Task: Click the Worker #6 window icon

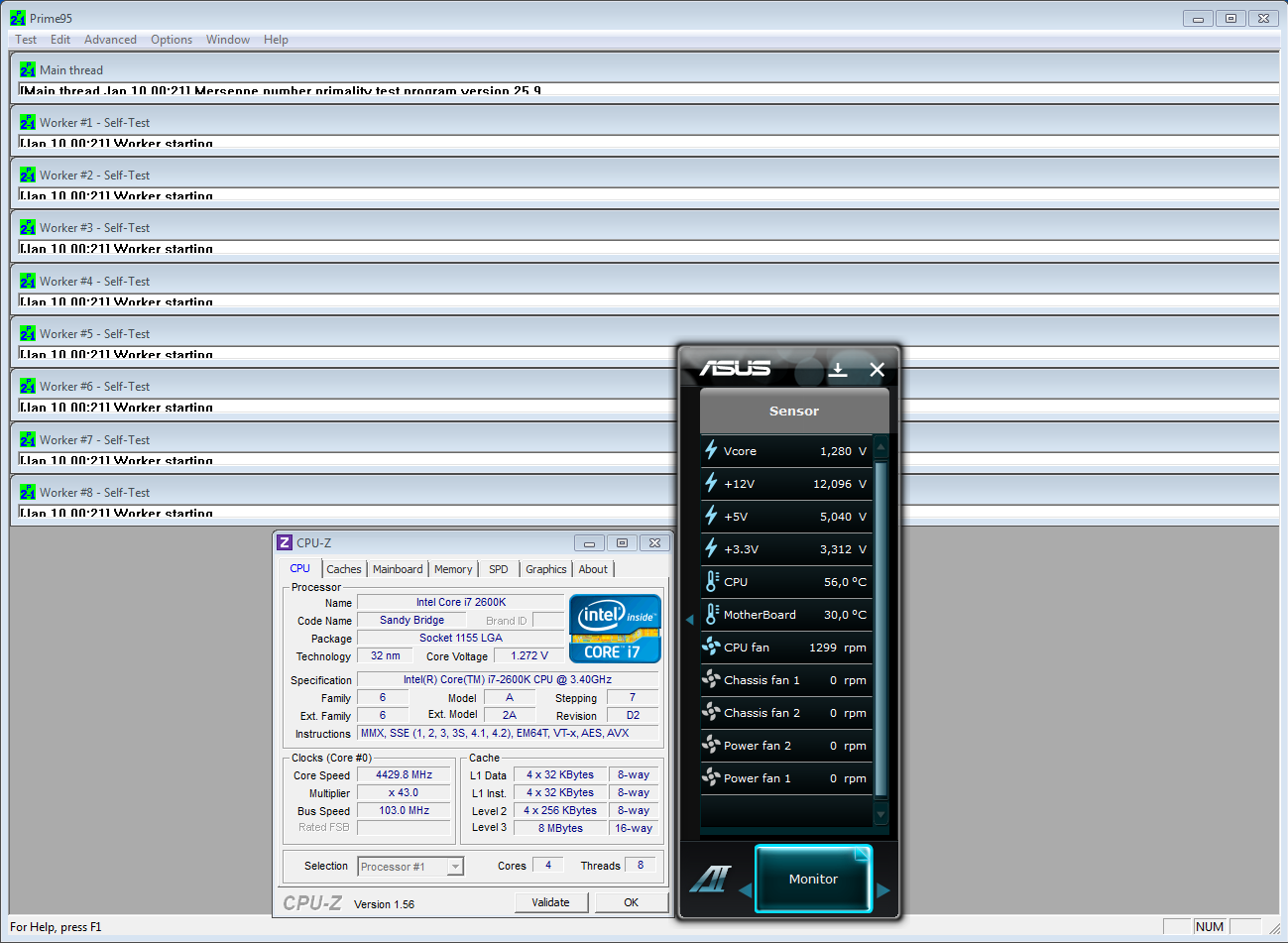Action: click(x=28, y=386)
